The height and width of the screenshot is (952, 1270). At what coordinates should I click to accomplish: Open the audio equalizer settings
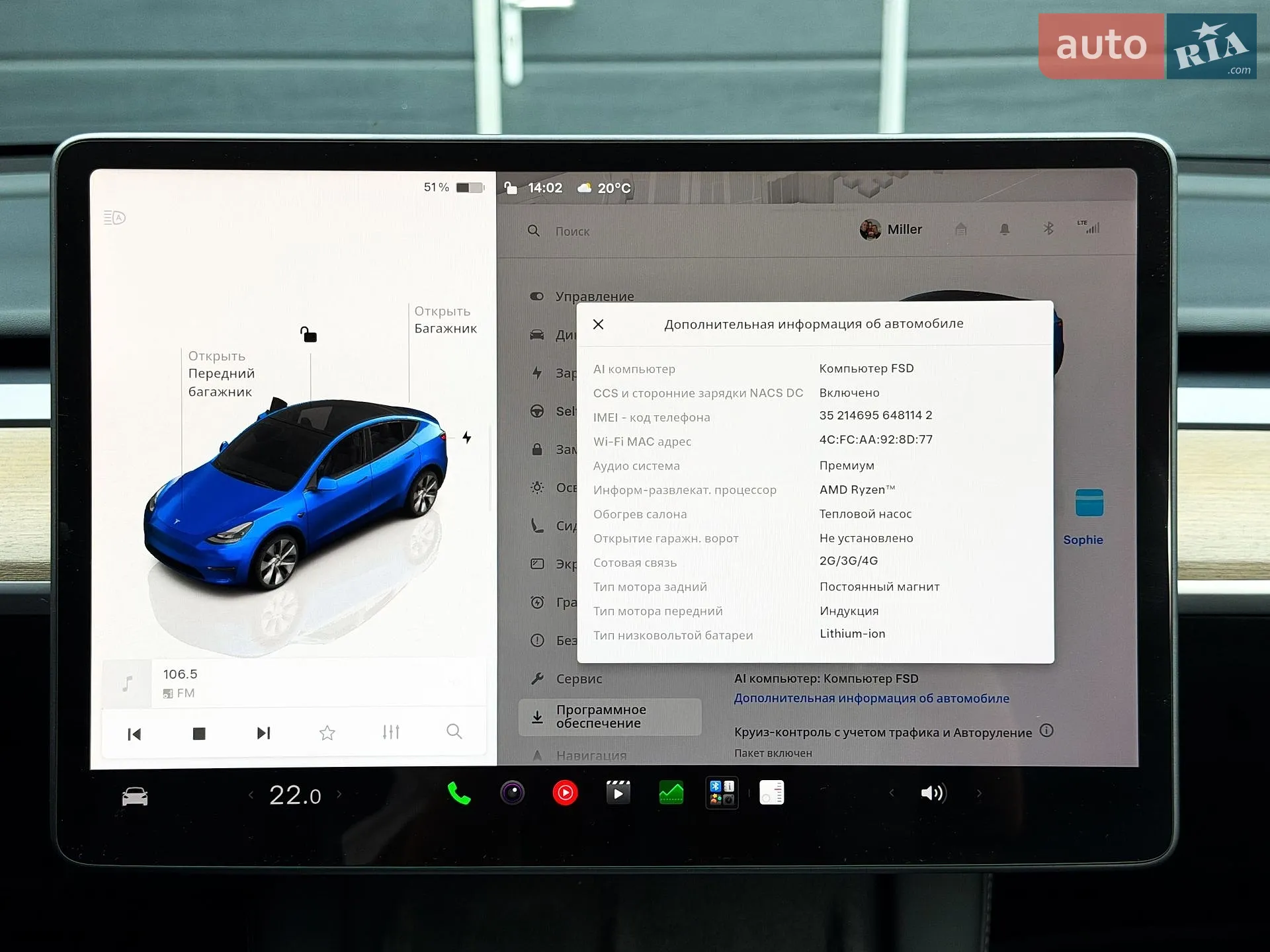(391, 732)
